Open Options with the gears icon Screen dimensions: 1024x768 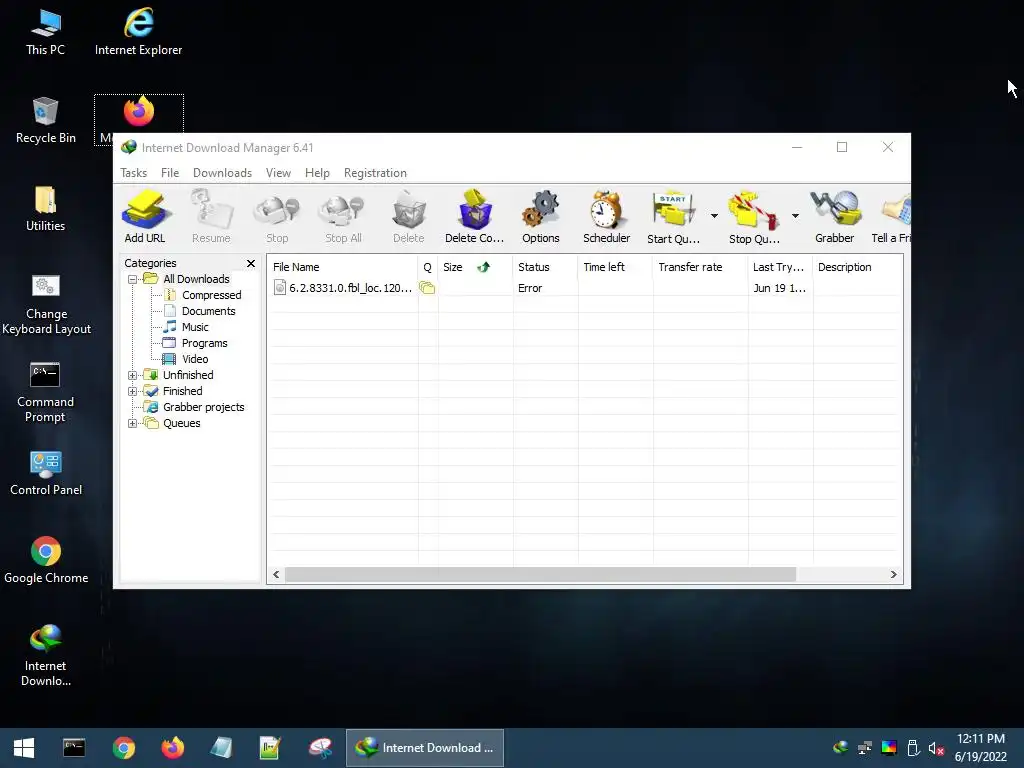coord(541,217)
